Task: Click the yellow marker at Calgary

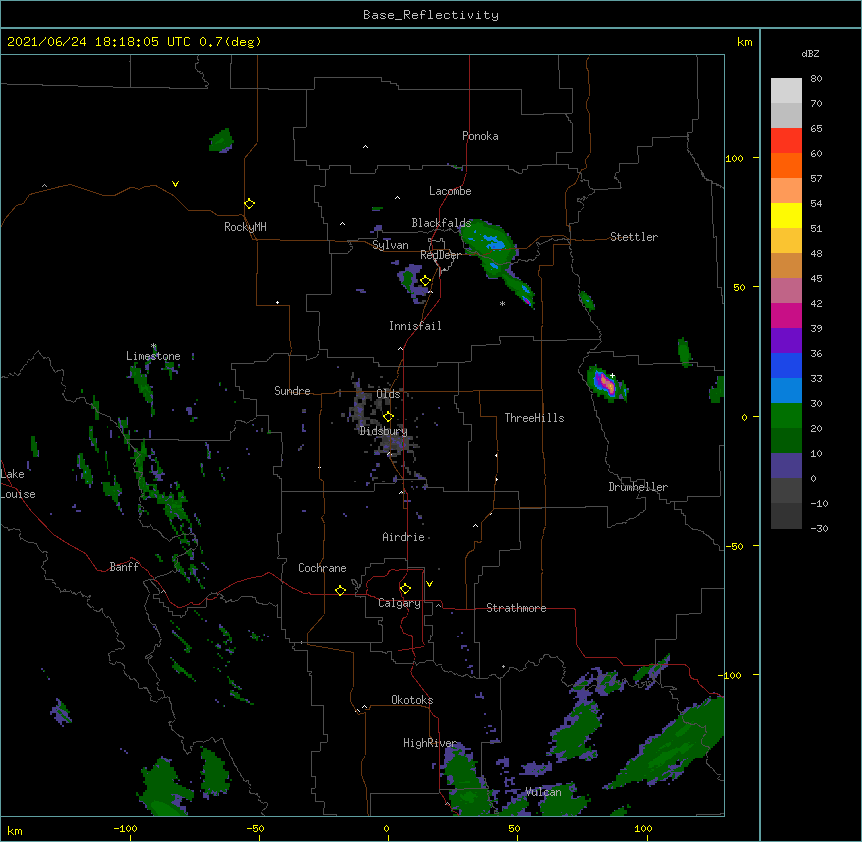Action: (405, 589)
